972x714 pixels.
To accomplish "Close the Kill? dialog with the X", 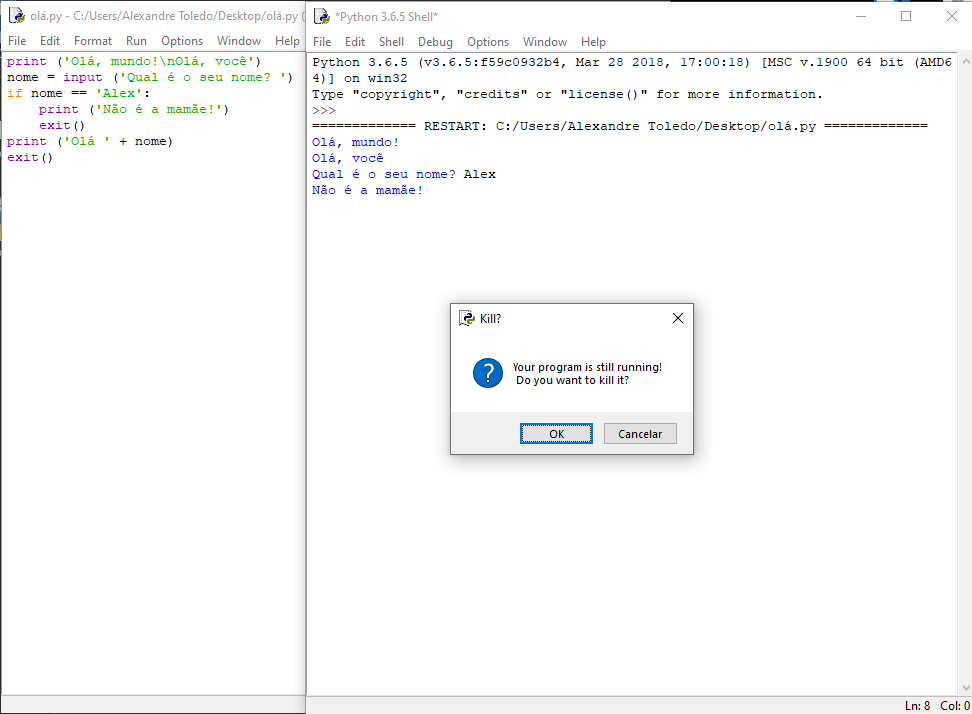I will pos(677,318).
